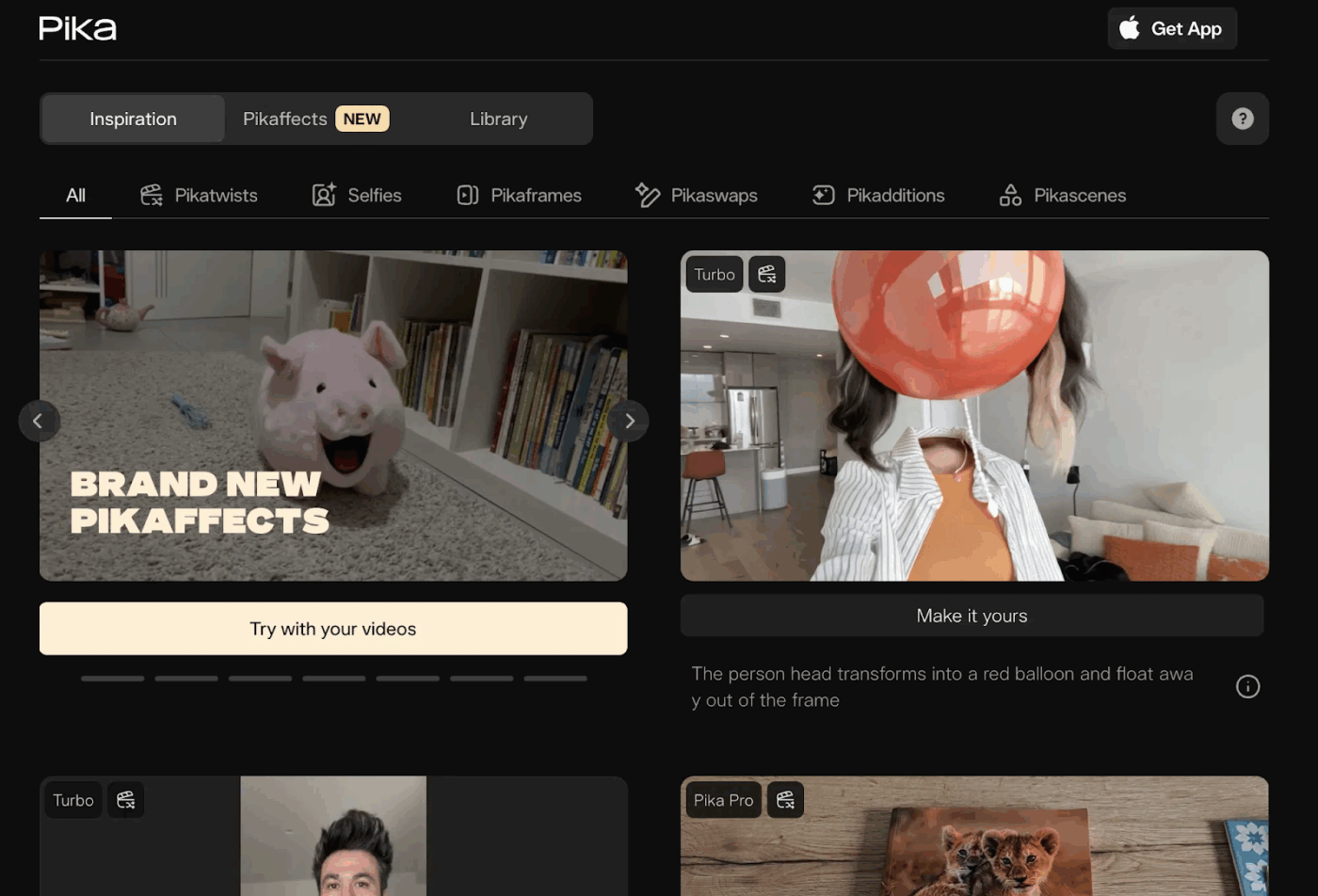Open the help panel via question mark
This screenshot has width=1318, height=896.
pyautogui.click(x=1242, y=119)
